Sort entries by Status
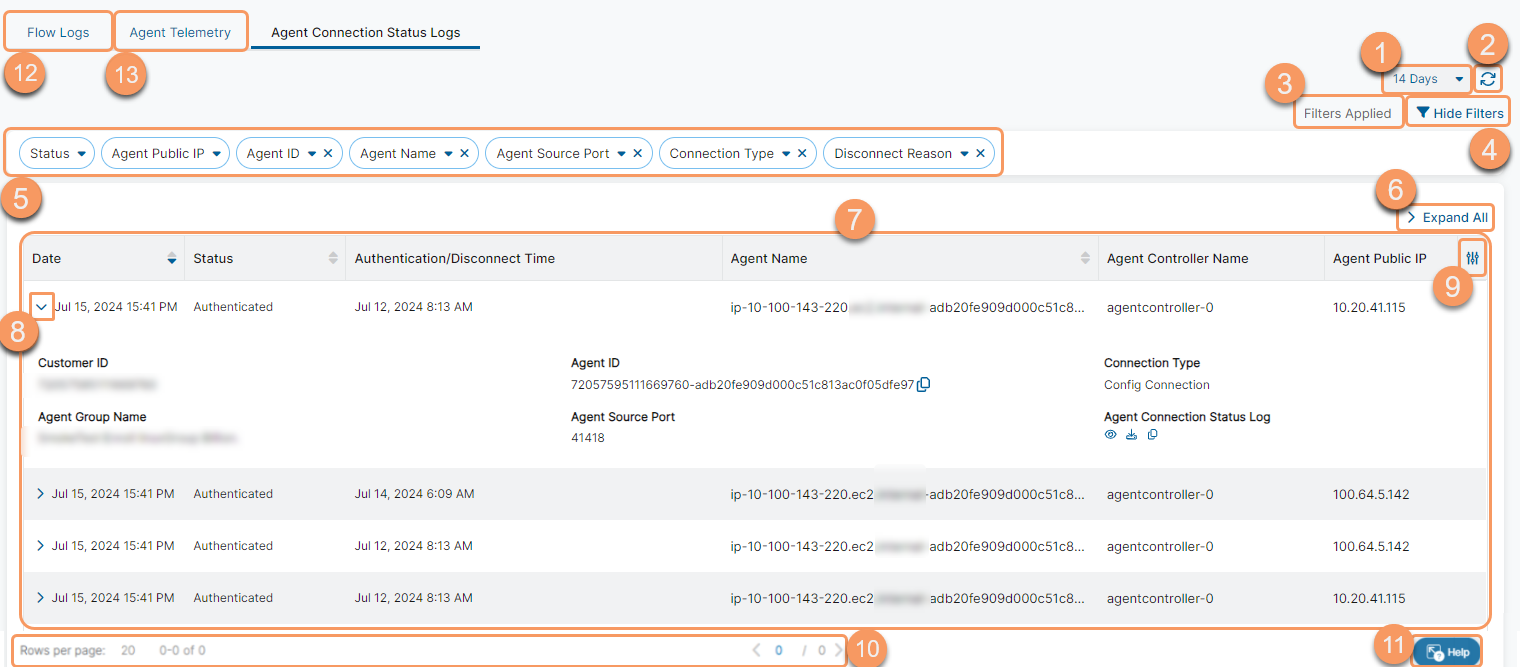1520x667 pixels. pyautogui.click(x=334, y=258)
